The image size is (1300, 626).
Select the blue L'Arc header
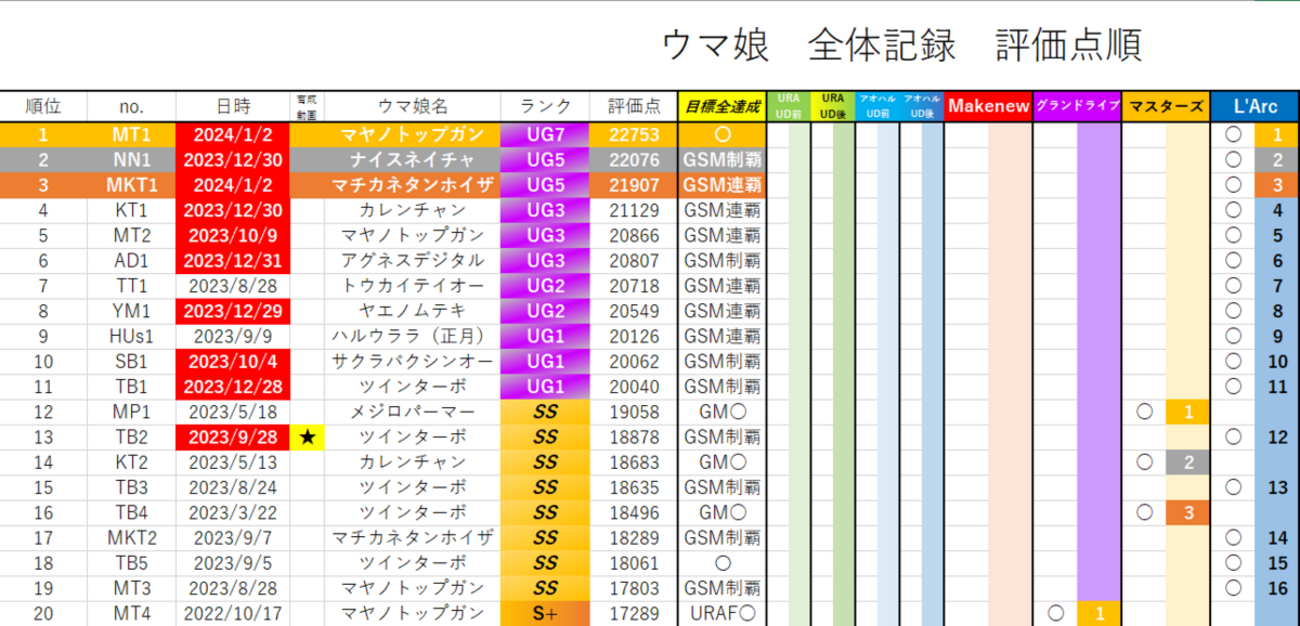pos(1254,107)
